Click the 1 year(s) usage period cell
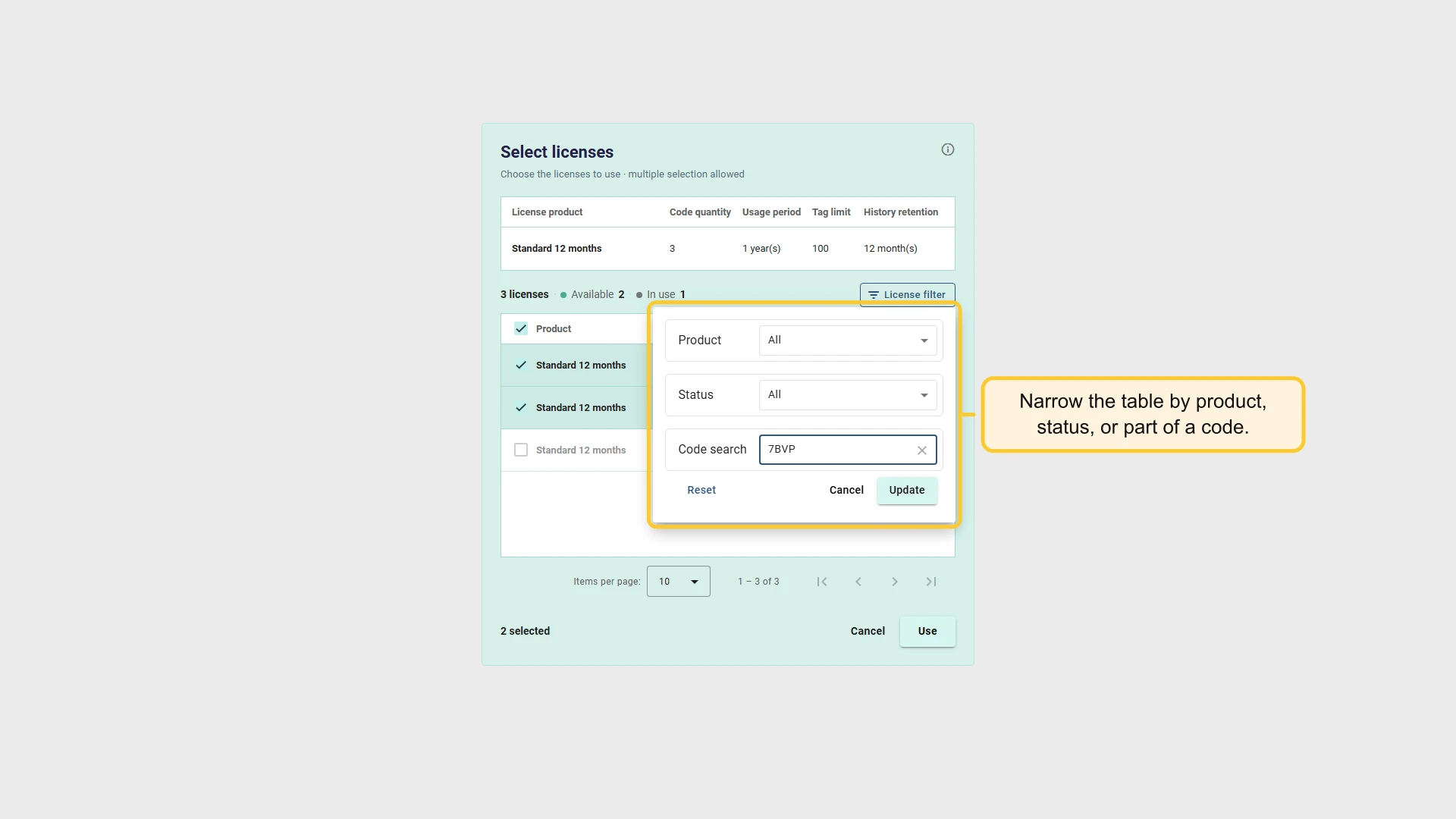 point(761,249)
